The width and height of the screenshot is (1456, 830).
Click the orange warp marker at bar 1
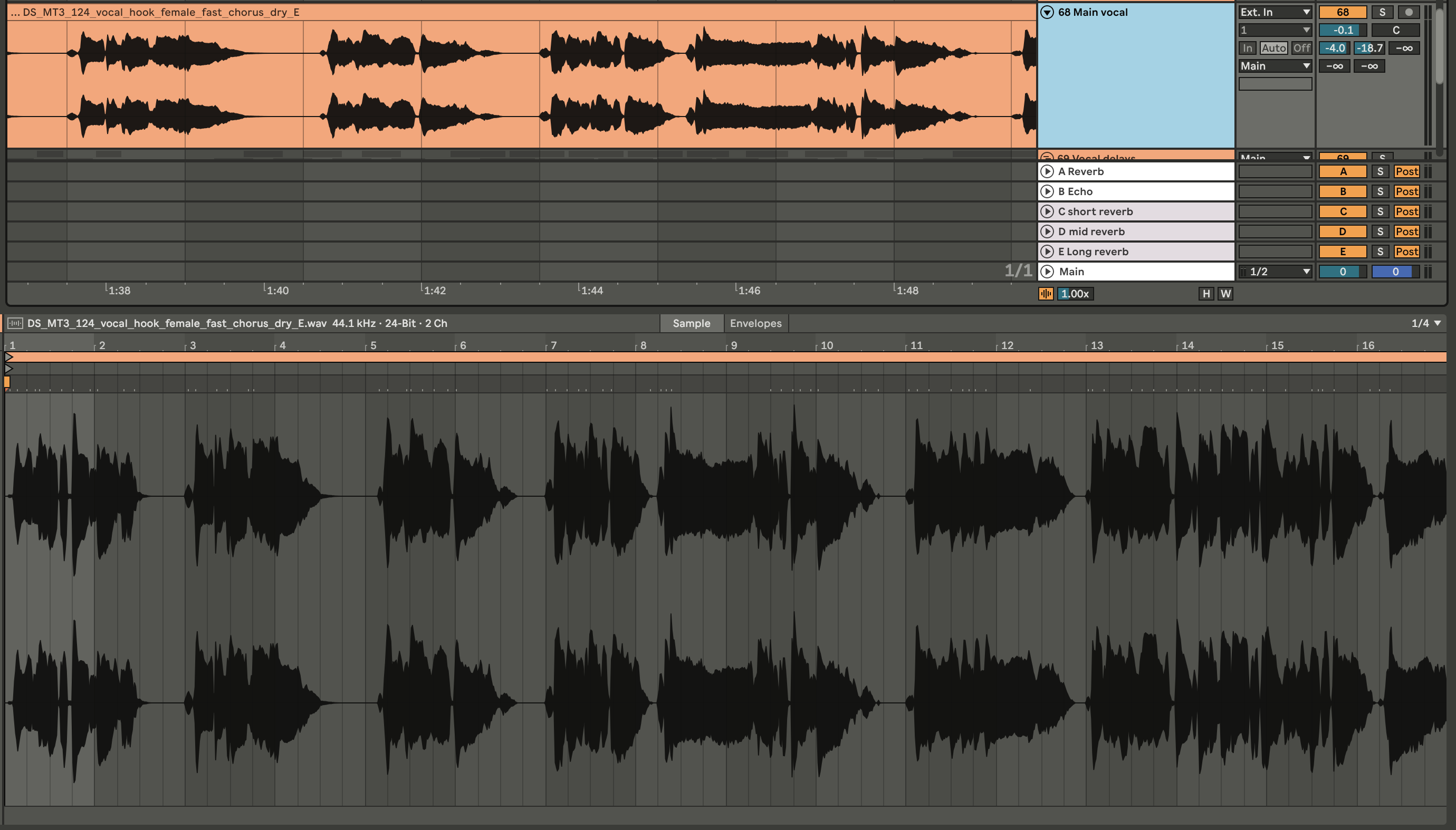7,381
